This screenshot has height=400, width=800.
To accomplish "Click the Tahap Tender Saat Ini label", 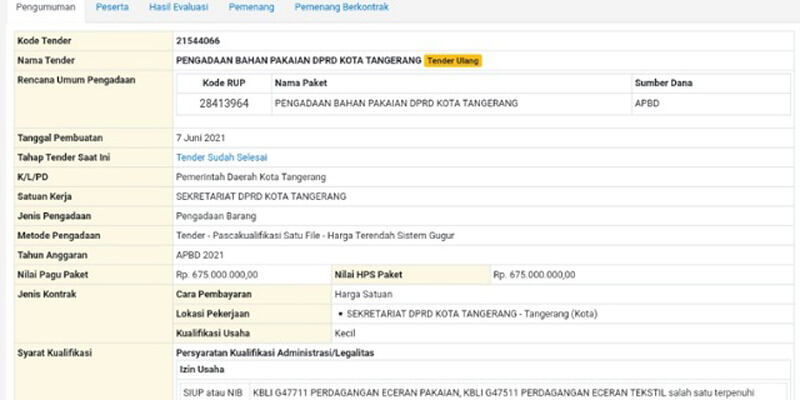I will (x=64, y=158).
